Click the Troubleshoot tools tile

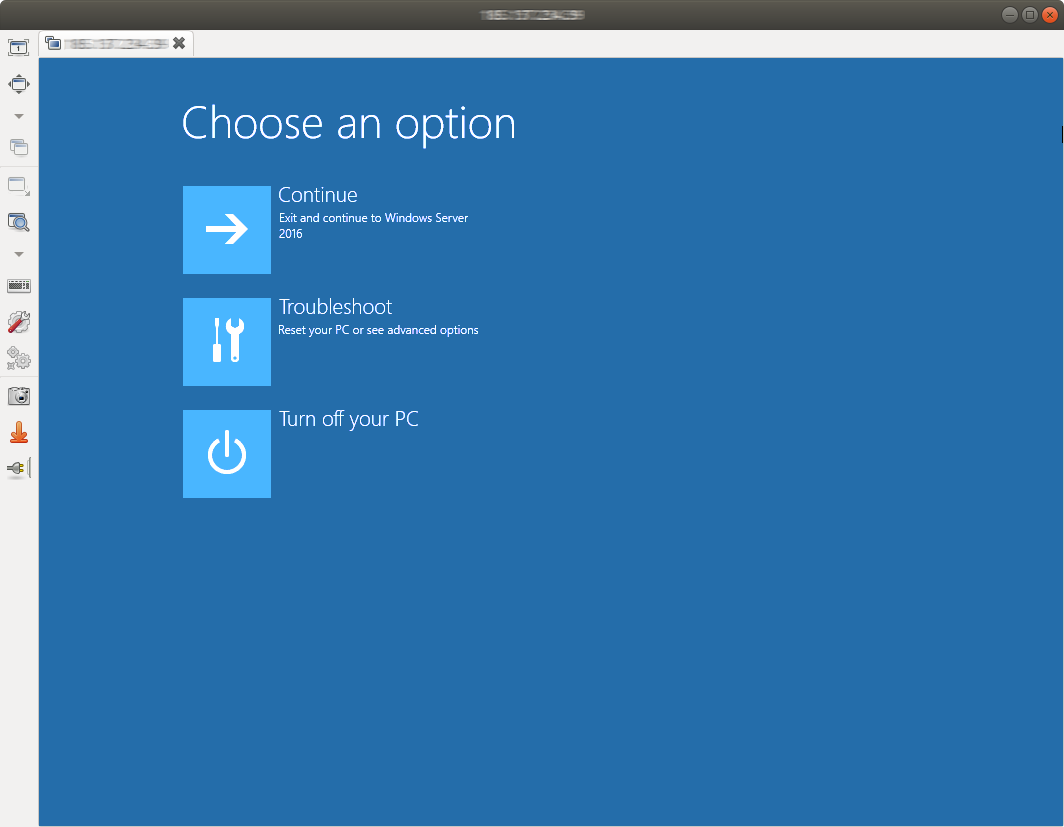[x=227, y=342]
